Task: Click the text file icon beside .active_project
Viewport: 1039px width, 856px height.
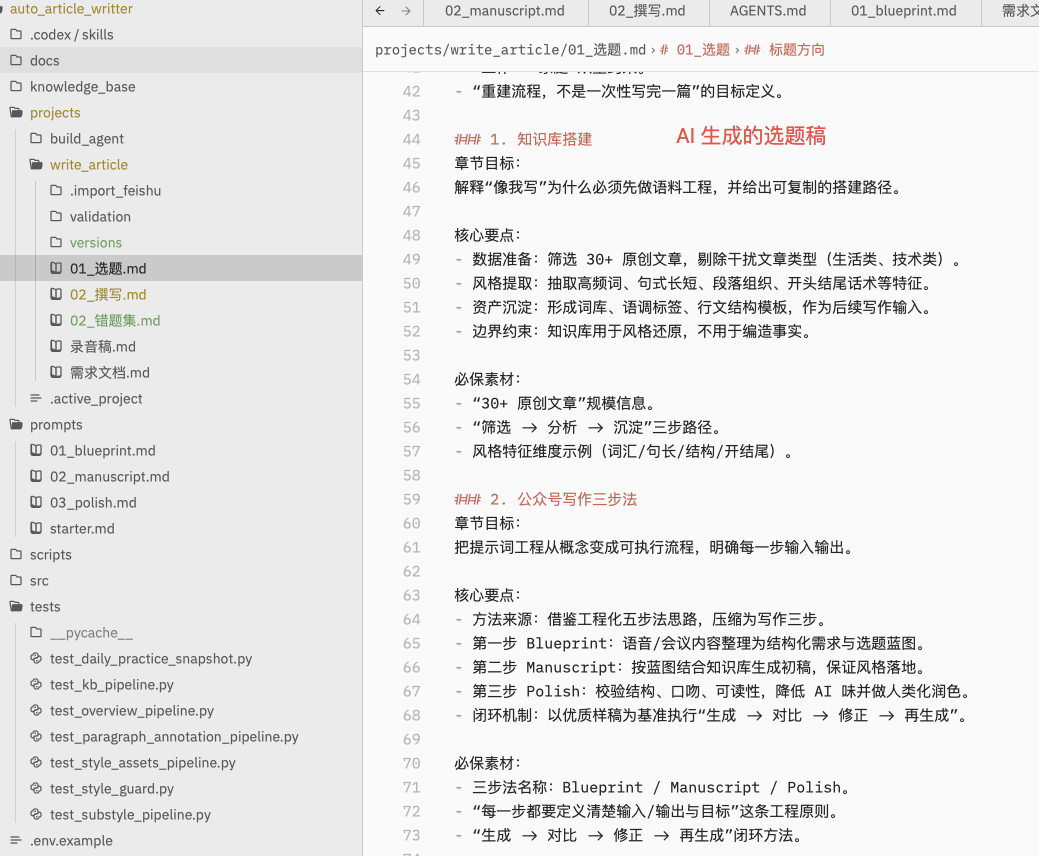Action: coord(36,398)
